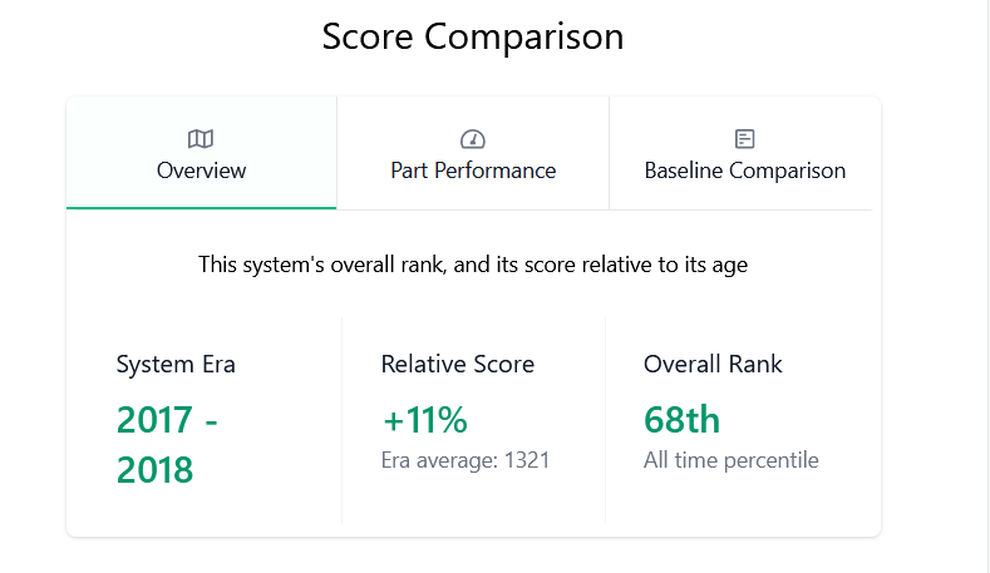Screen dimensions: 990x573
Task: Open the Part Performance tab label
Action: coord(473,170)
